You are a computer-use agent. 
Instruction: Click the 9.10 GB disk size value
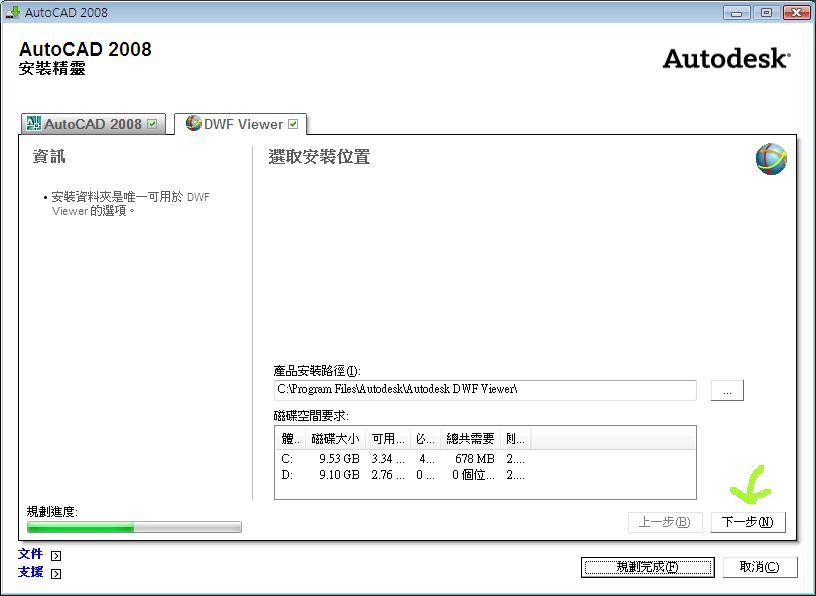pos(339,475)
